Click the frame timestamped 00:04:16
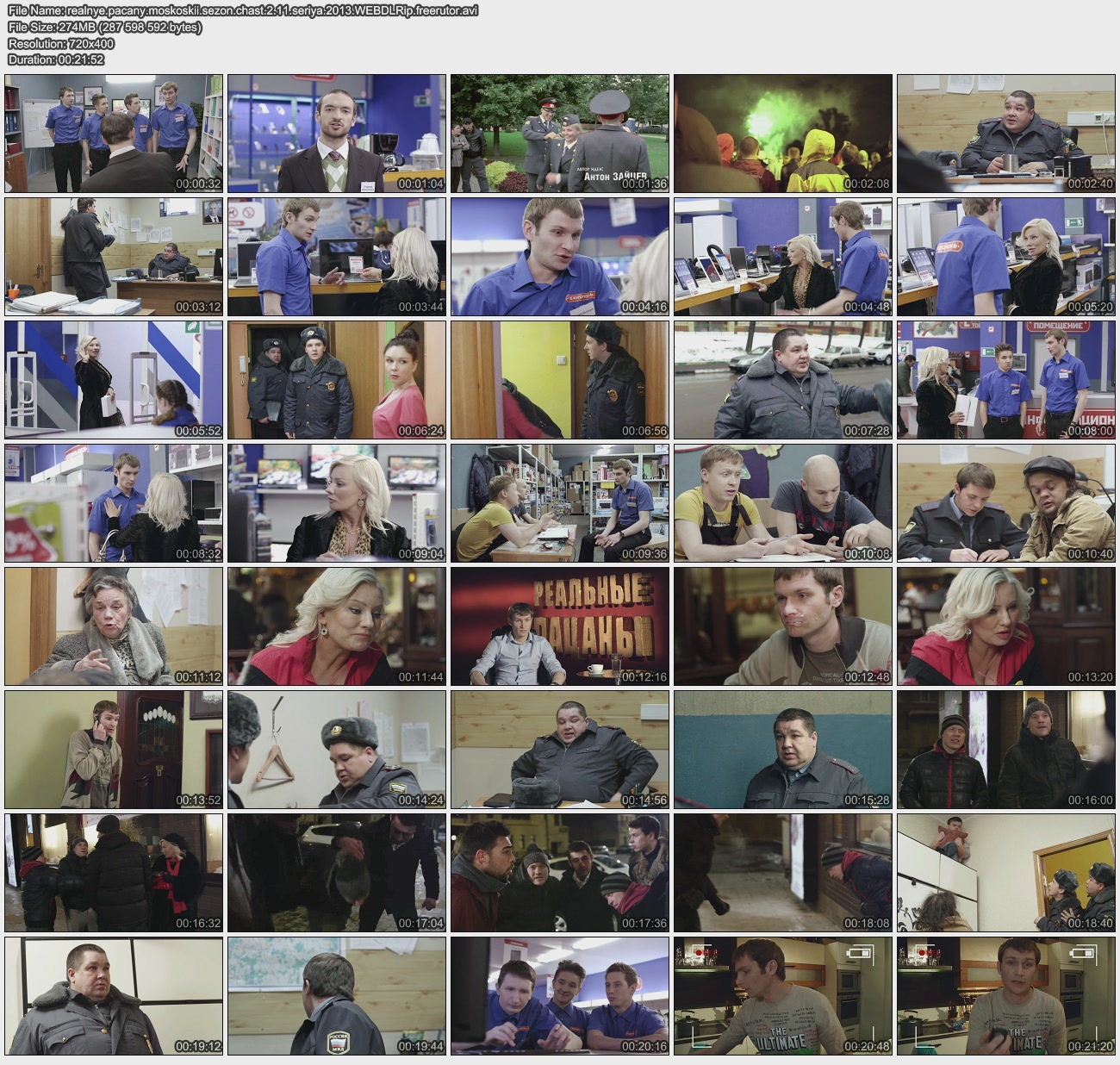The image size is (1120, 1065). pyautogui.click(x=560, y=257)
